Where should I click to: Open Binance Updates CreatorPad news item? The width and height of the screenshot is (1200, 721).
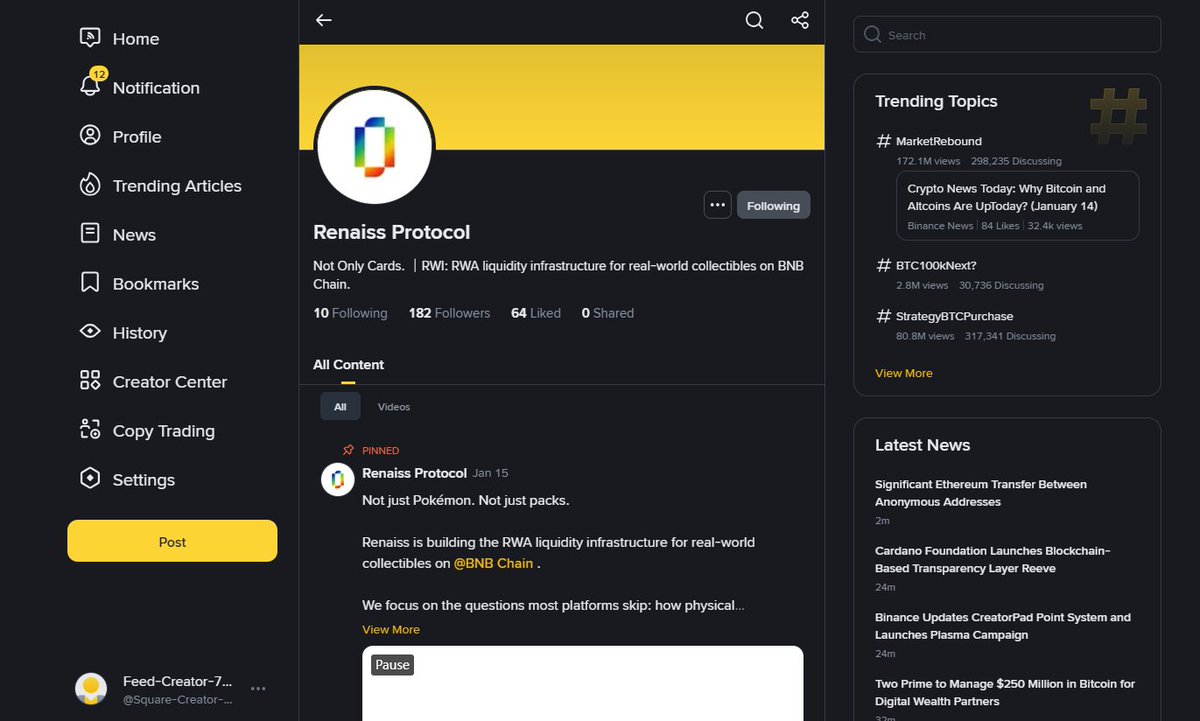pos(1003,626)
